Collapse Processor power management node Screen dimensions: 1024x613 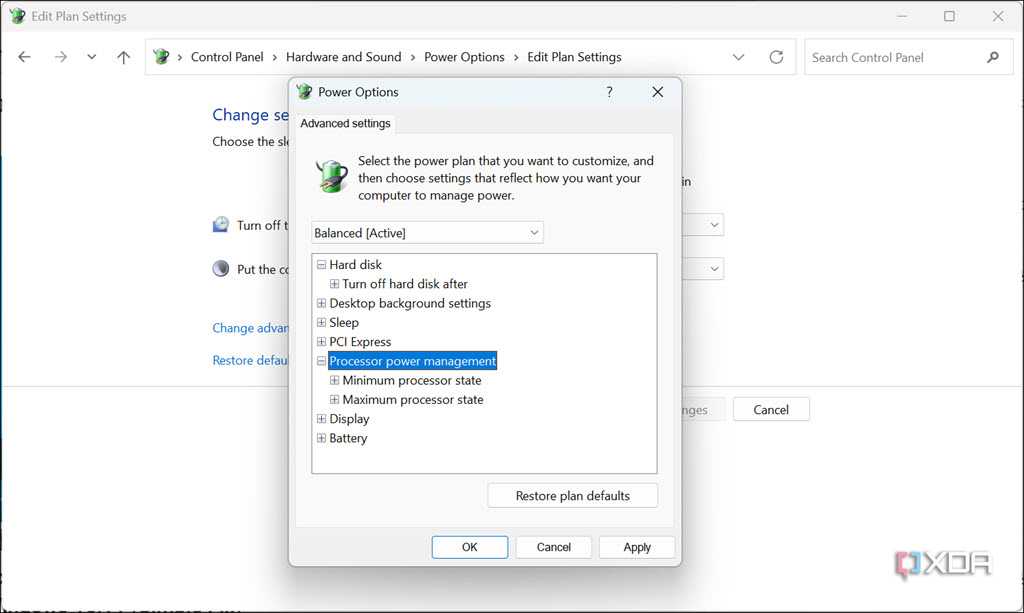pos(321,361)
